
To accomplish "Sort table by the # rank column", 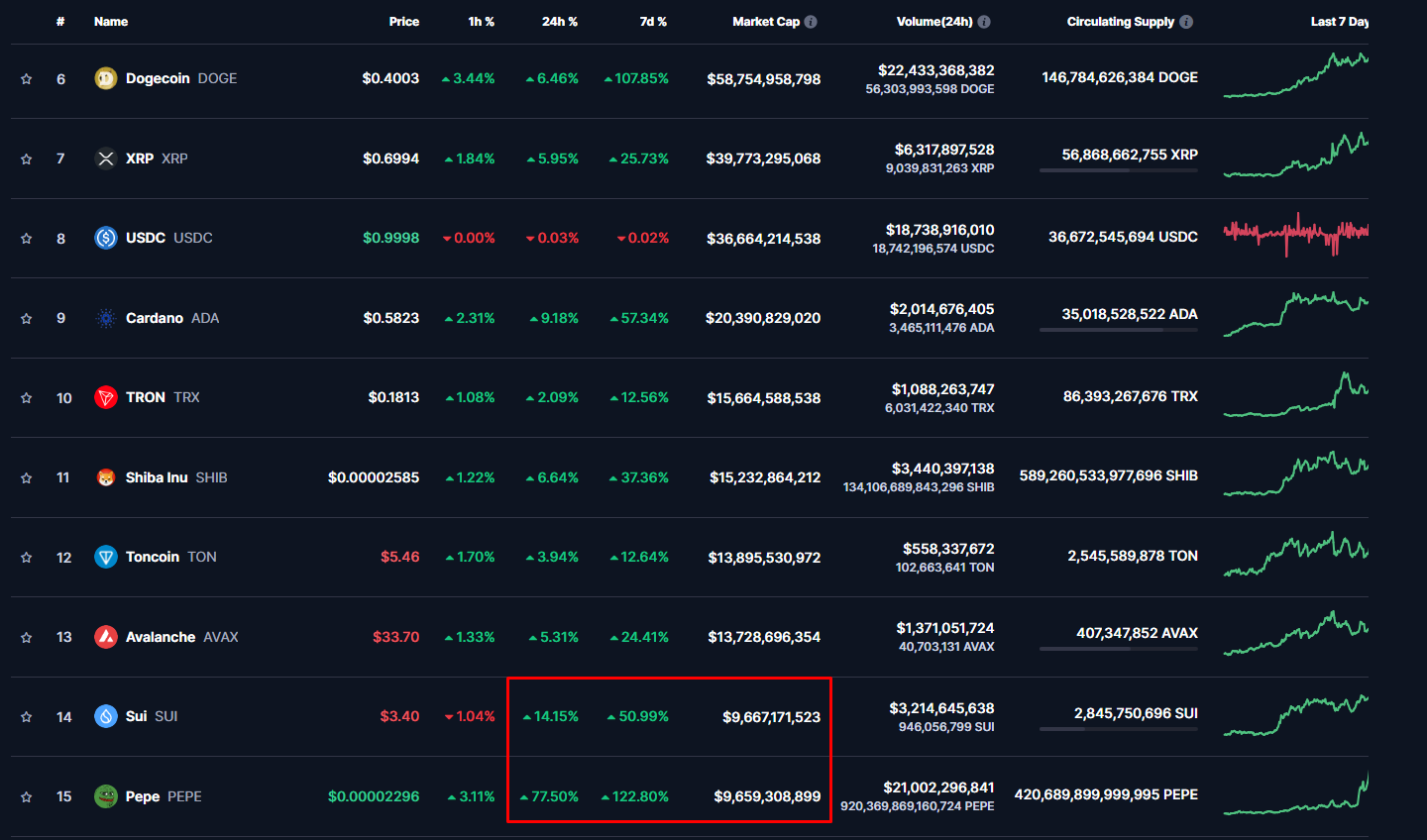I will coord(60,22).
